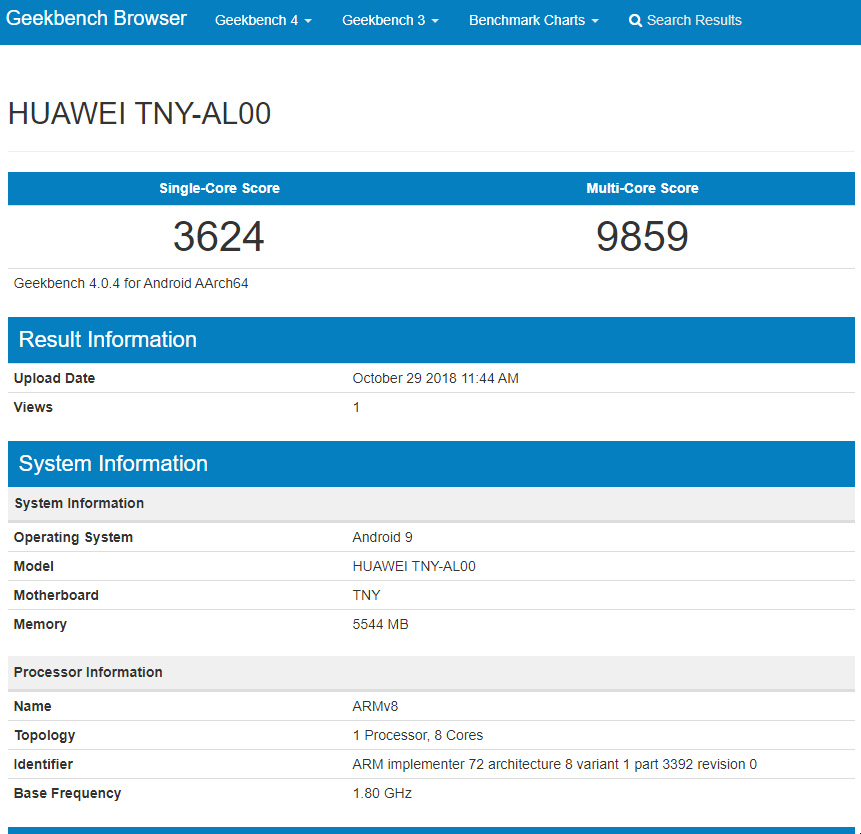
Task: Select the multi-core score 9859
Action: tap(642, 237)
